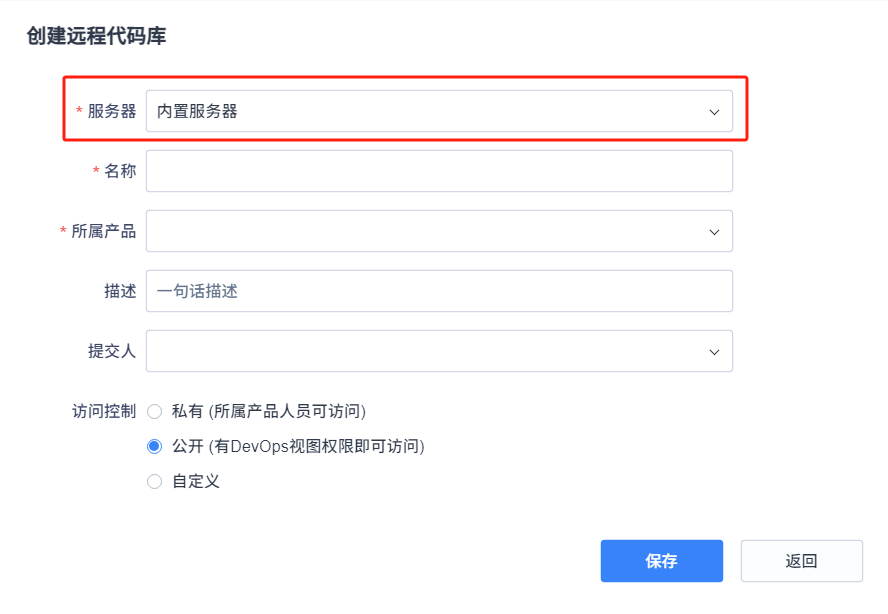Click the 所属产品 field label
This screenshot has width=888, height=614.
click(x=104, y=231)
